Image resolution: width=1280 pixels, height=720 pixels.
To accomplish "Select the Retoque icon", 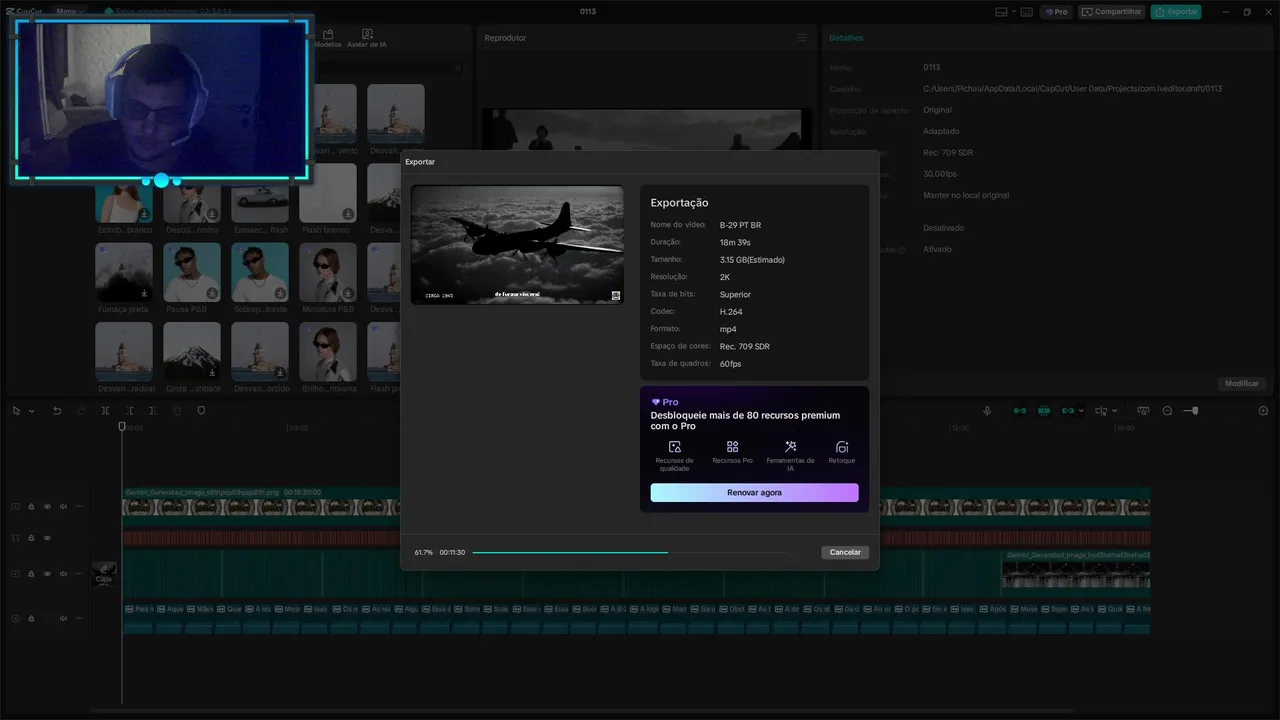I will click(x=842, y=447).
